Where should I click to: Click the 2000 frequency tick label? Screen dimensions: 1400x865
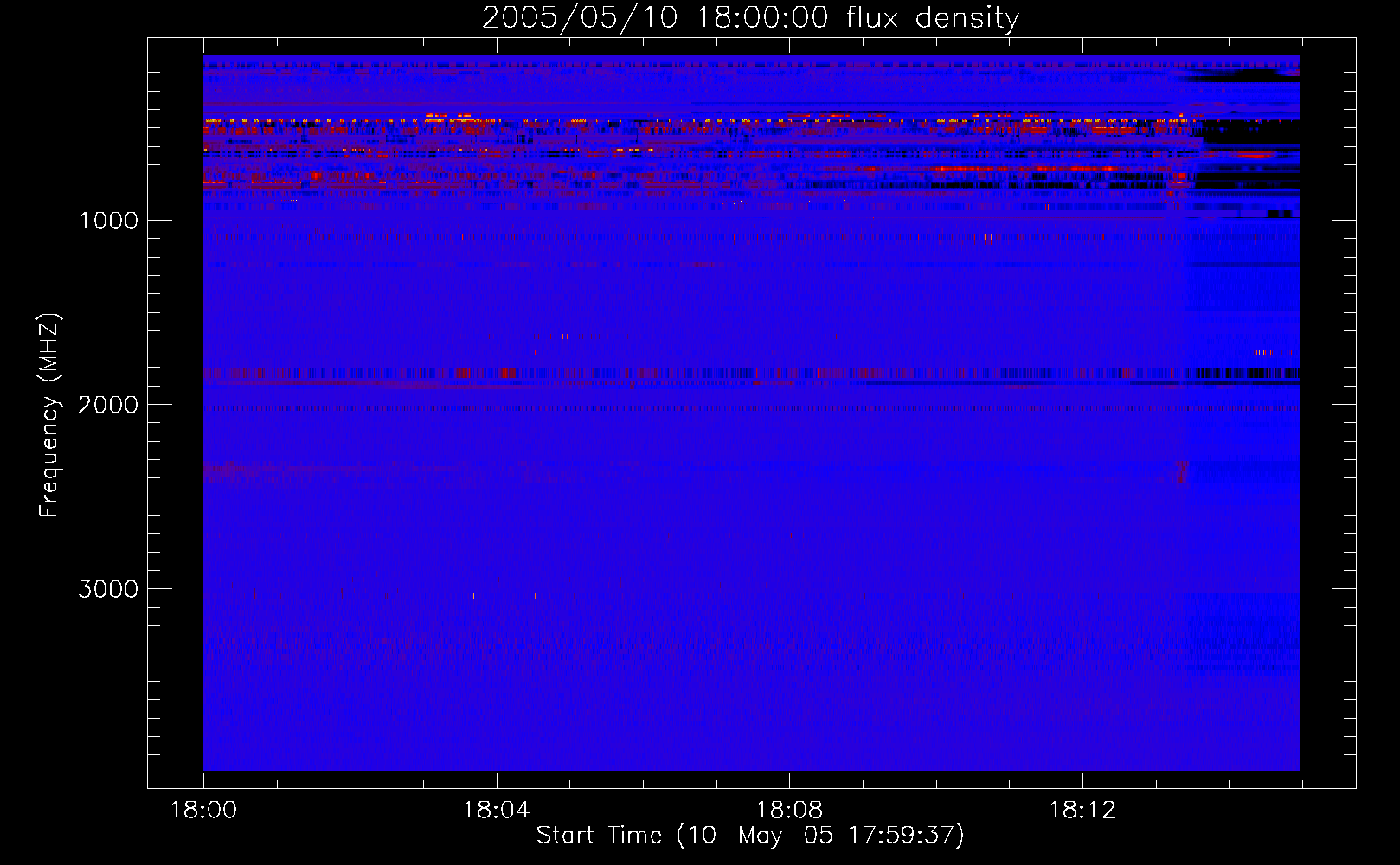coord(108,405)
